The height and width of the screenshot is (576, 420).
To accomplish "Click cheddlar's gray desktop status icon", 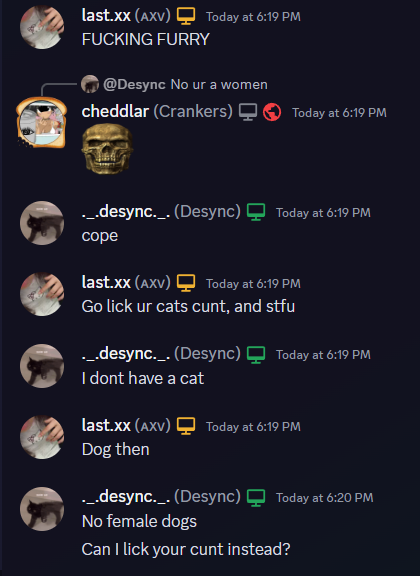I will 248,112.
